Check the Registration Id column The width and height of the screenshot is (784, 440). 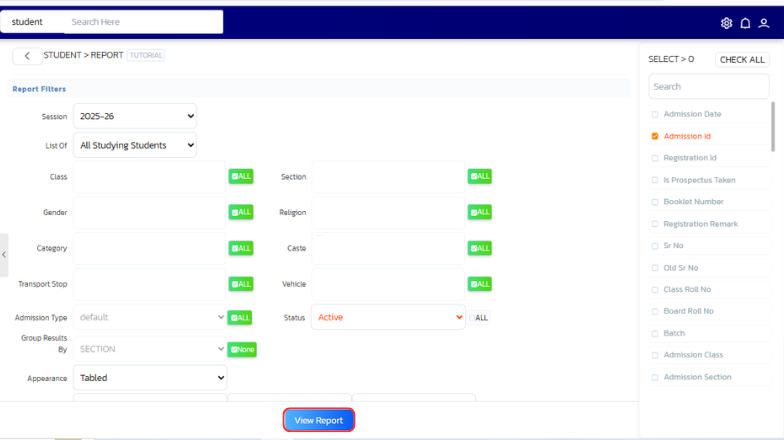(654, 158)
